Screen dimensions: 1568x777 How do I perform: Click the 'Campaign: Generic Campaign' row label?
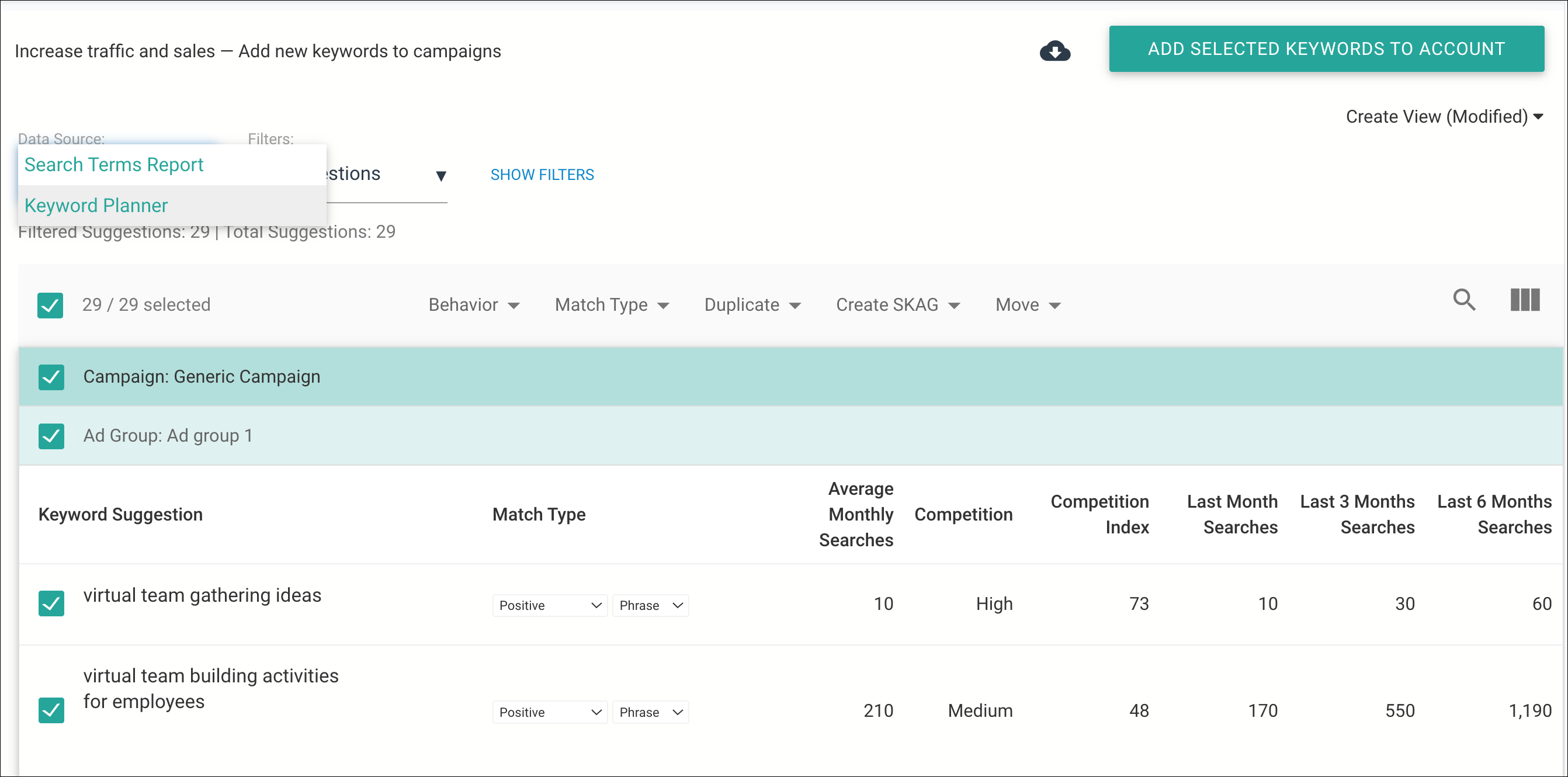(x=202, y=377)
